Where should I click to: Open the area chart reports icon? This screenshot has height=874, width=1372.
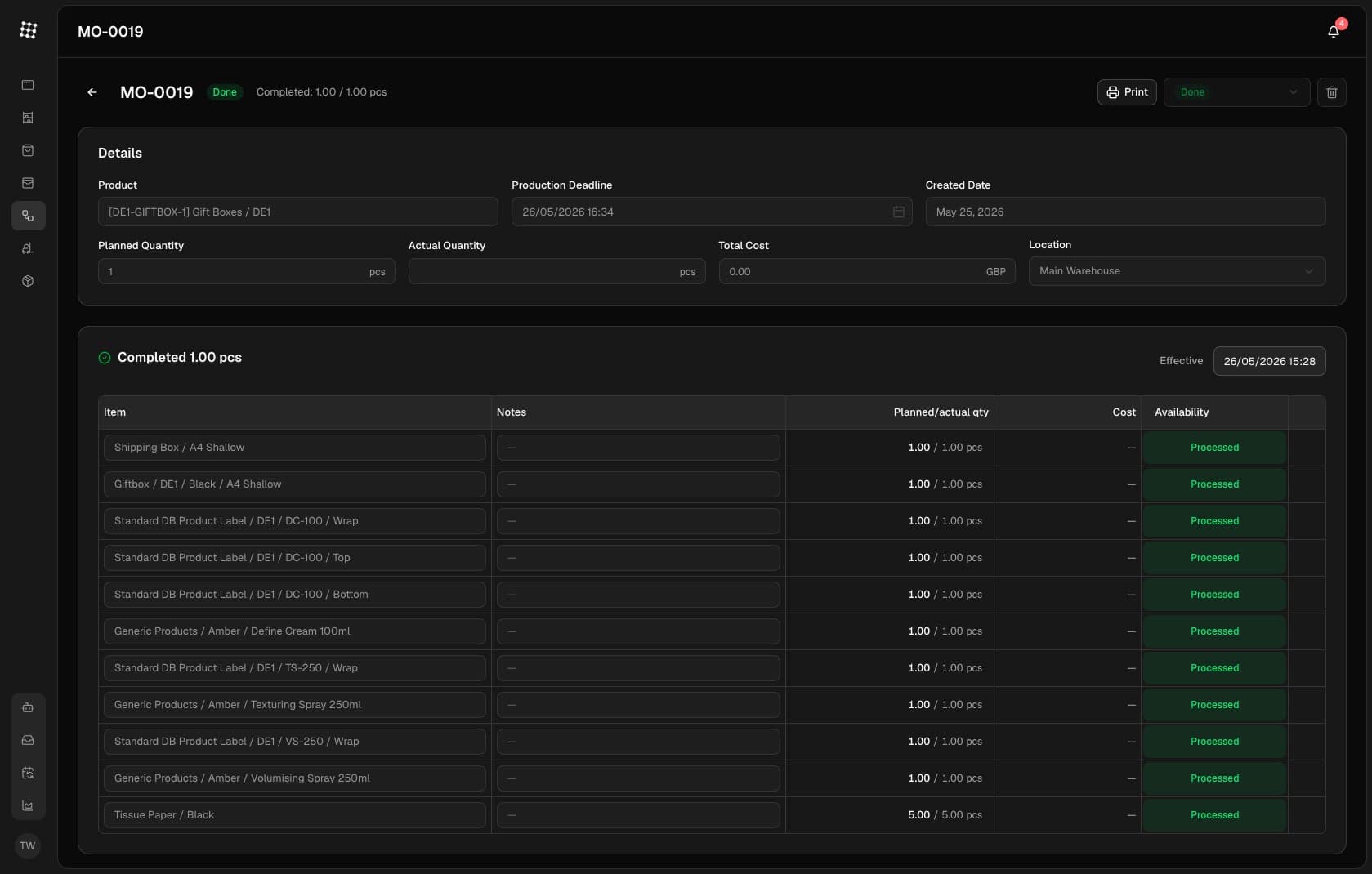28,805
